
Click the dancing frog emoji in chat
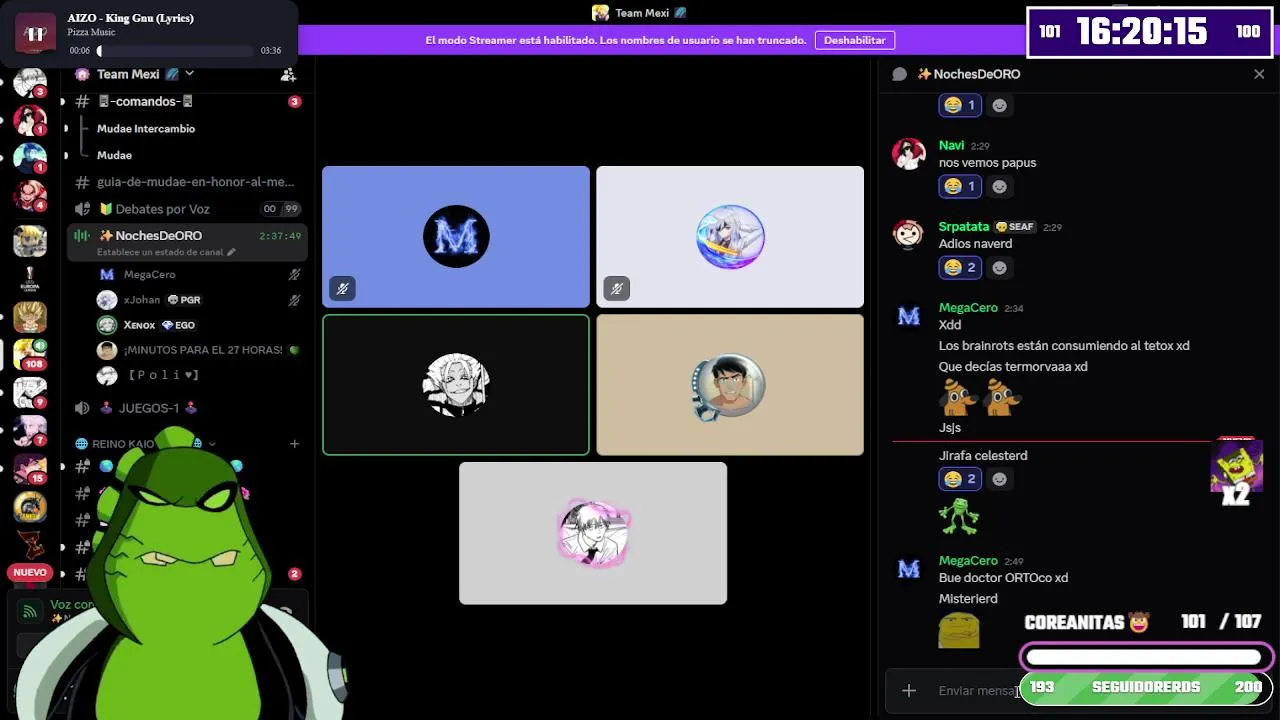[x=958, y=517]
